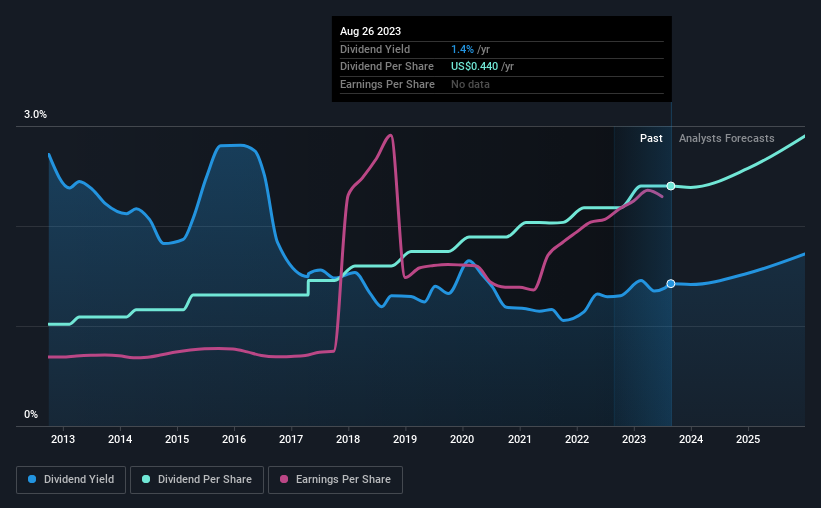Viewport: 821px width, 508px height.
Task: Click the 3.0% y-axis label
Action: [x=35, y=115]
